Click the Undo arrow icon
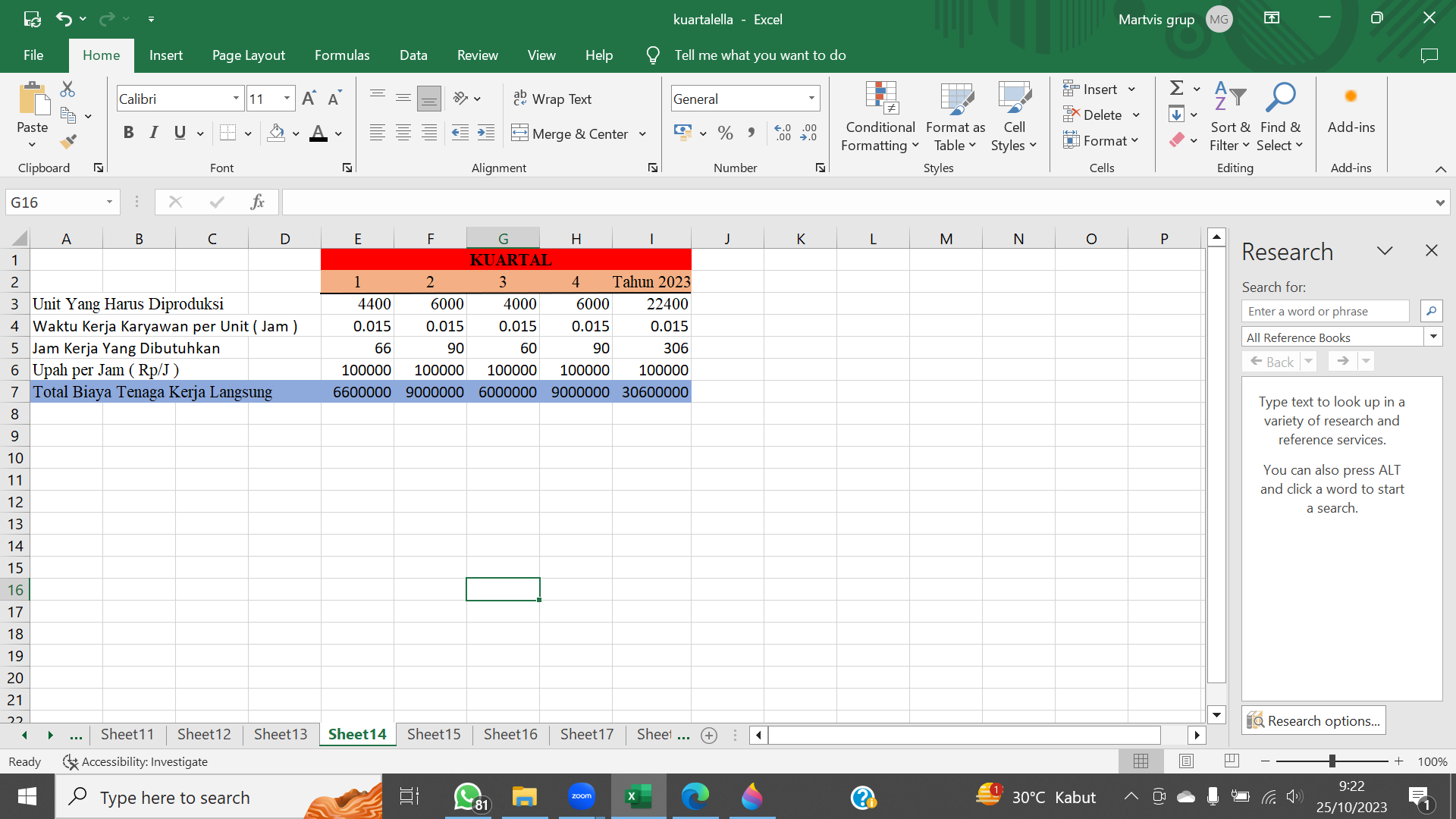 (x=64, y=19)
